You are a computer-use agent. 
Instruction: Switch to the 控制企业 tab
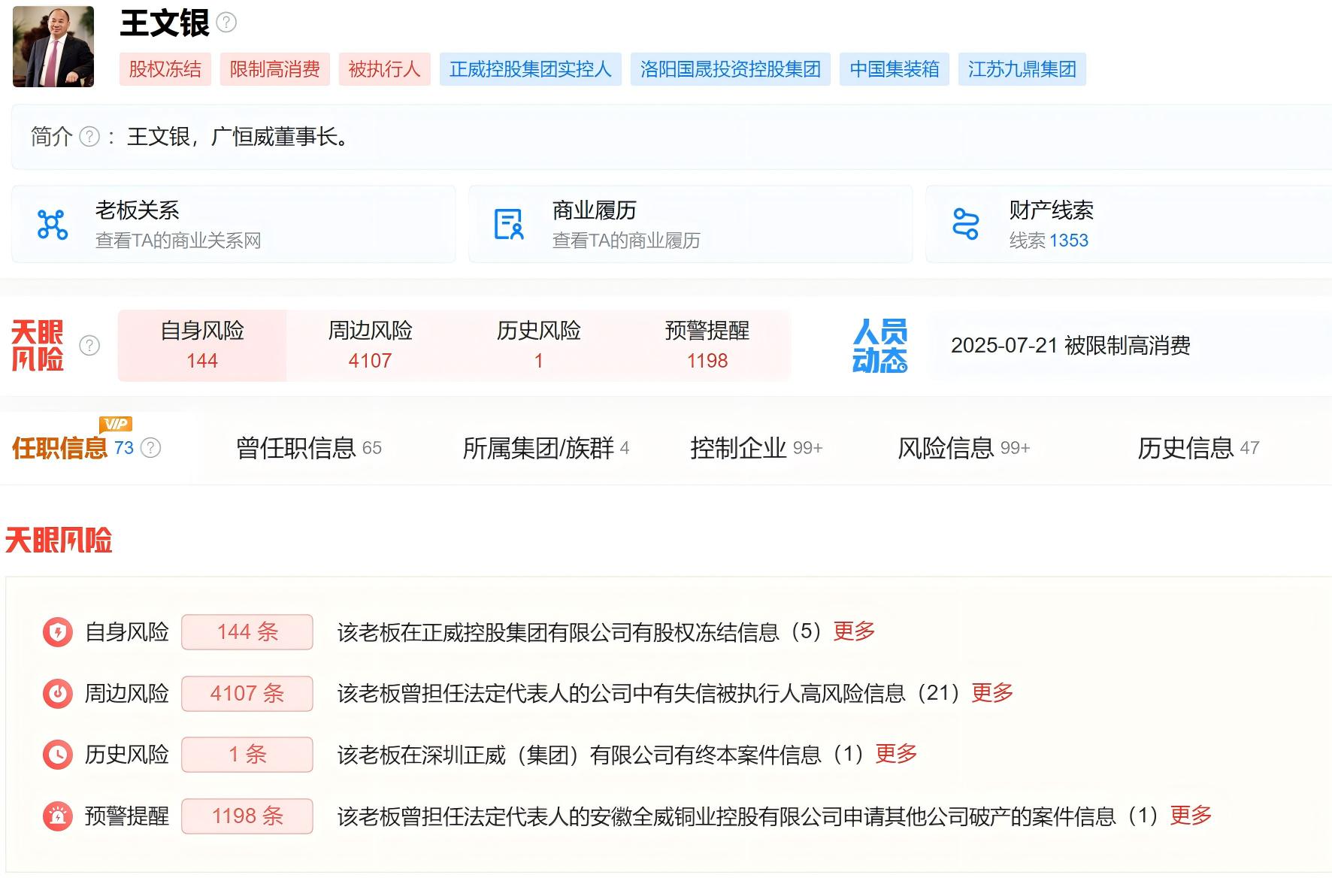tap(756, 448)
